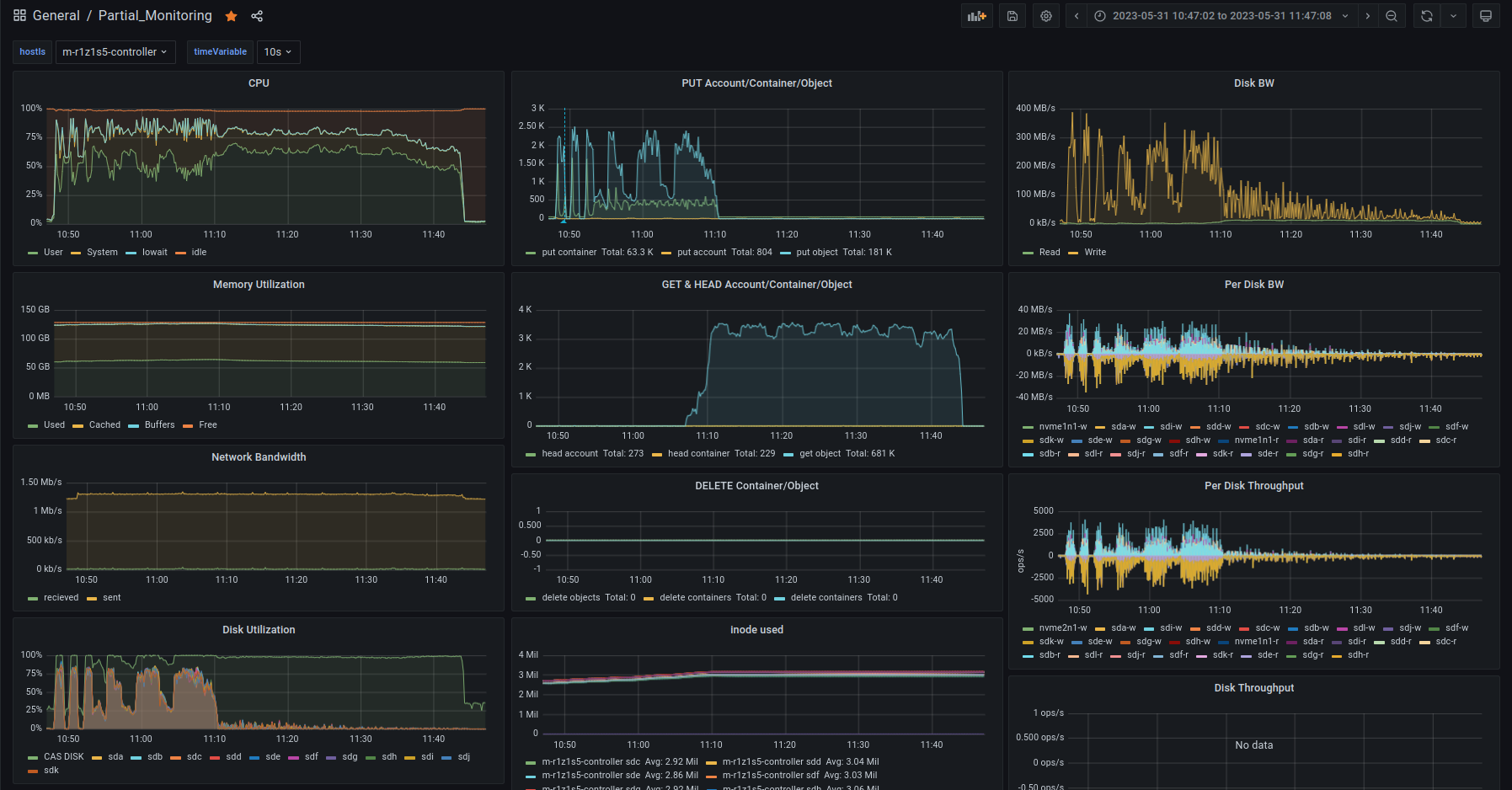The image size is (1512, 790).
Task: Open the Disk Utilization panel title menu
Action: [259, 630]
